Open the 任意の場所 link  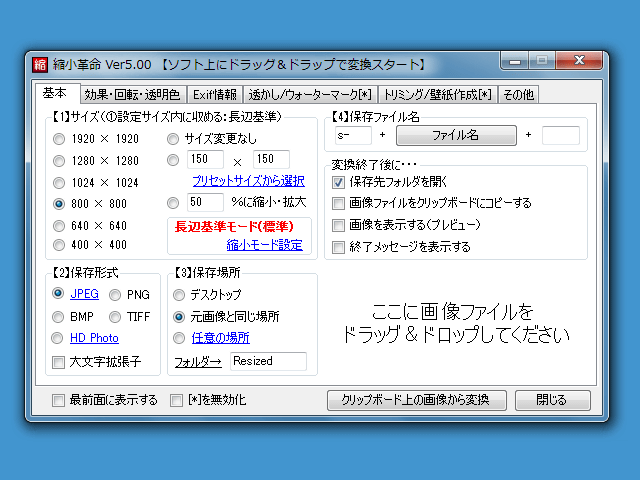click(x=220, y=338)
